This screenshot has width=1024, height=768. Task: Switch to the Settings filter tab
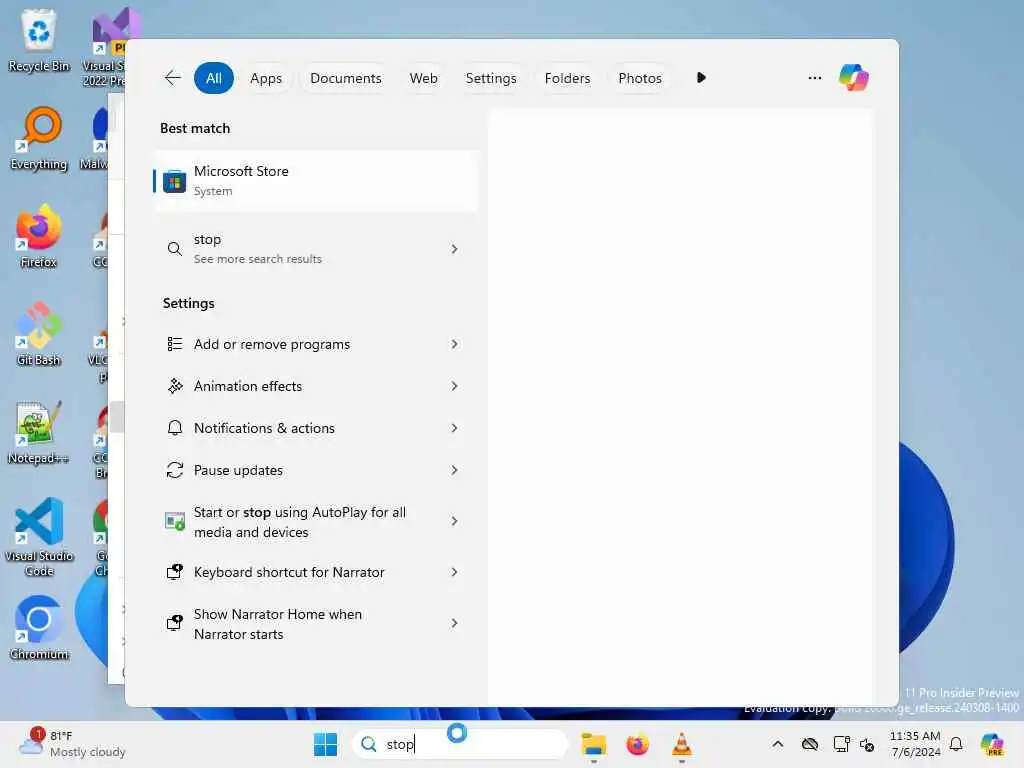pyautogui.click(x=490, y=78)
